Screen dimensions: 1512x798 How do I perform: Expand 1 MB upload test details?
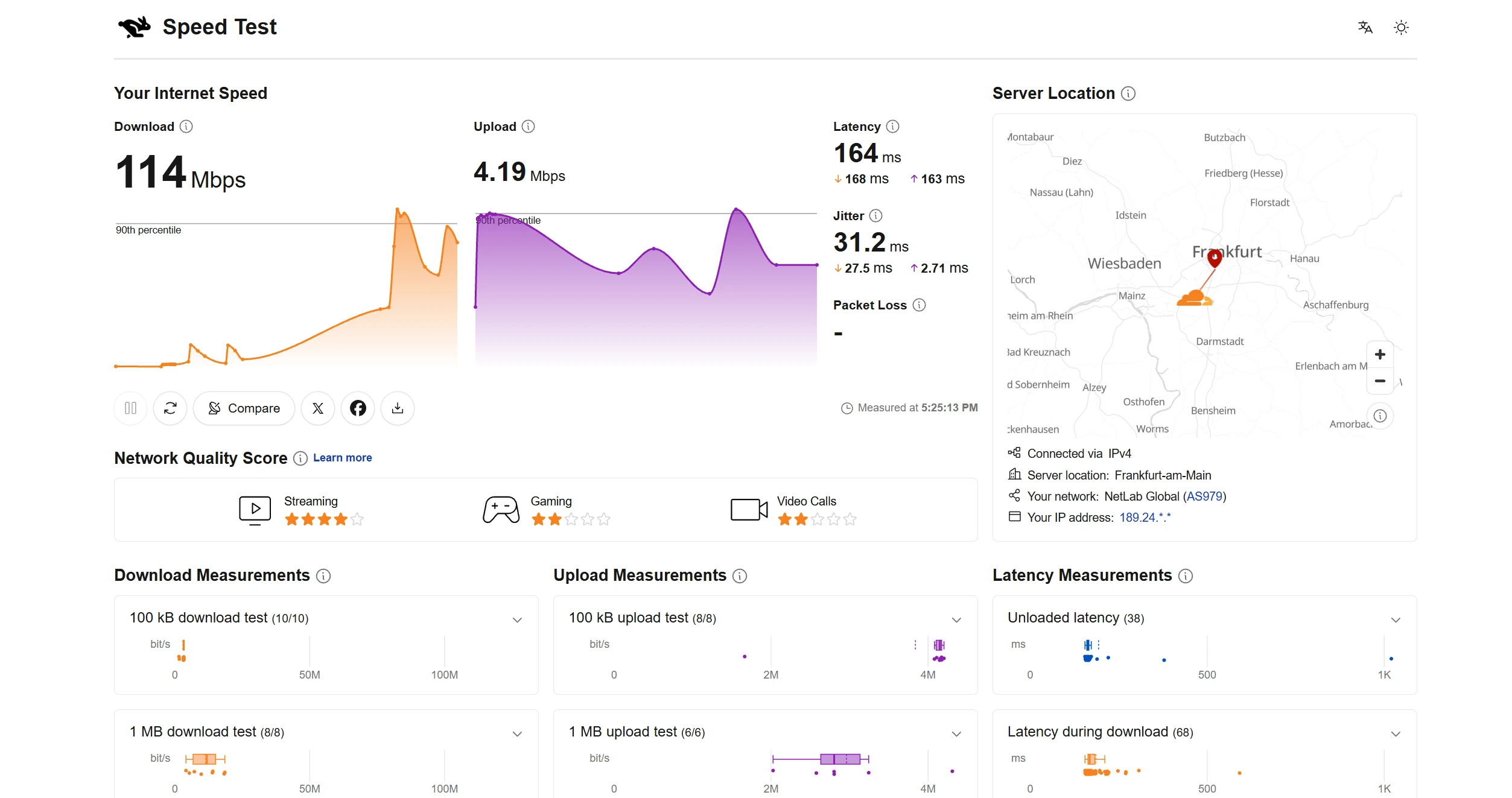coord(956,734)
